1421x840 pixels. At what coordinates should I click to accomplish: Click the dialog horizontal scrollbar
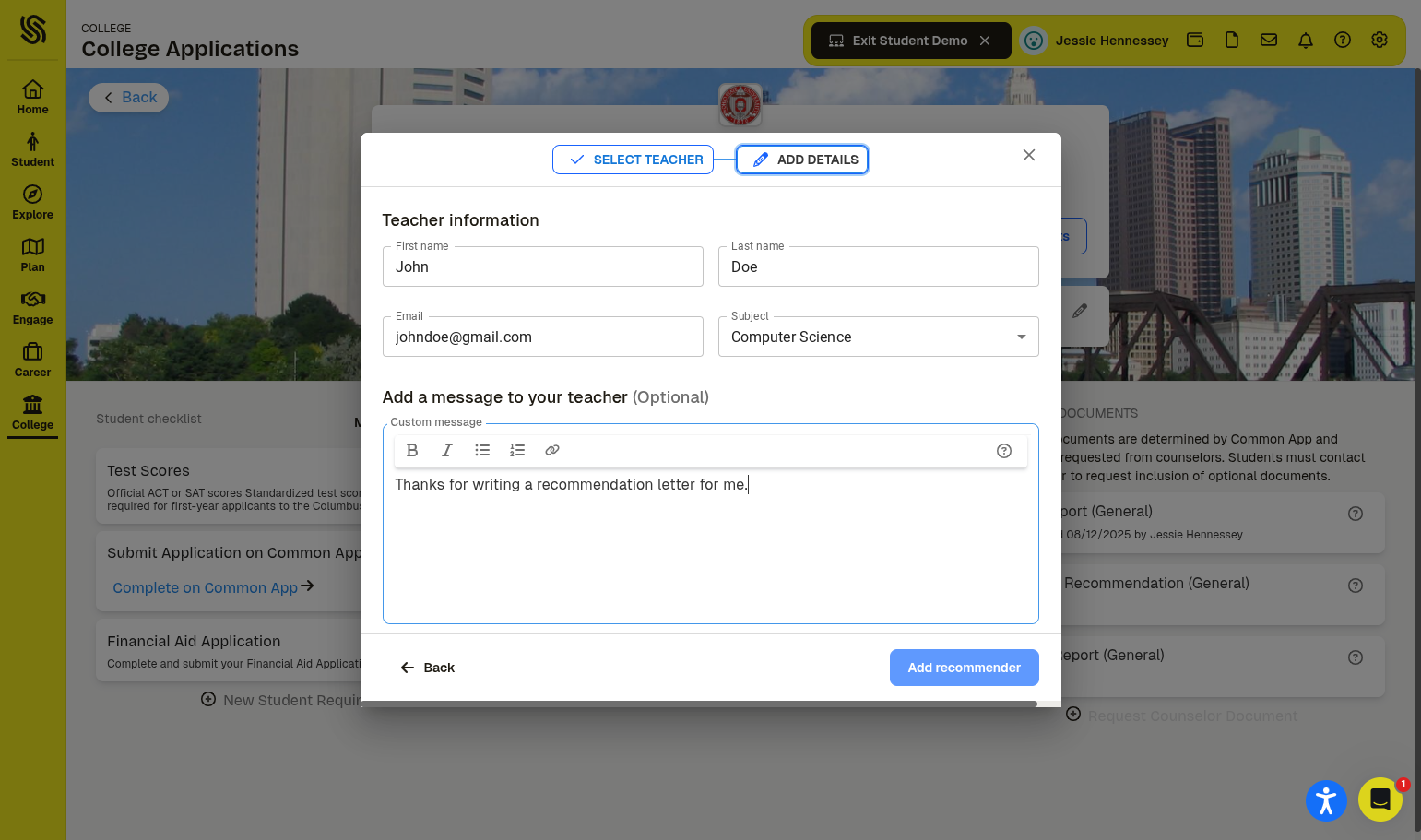[699, 704]
